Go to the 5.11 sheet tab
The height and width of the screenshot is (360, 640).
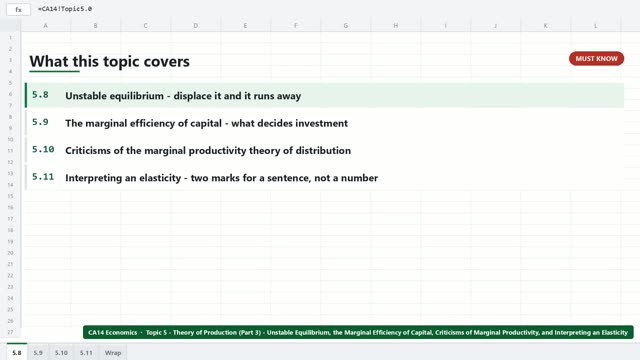click(x=86, y=353)
